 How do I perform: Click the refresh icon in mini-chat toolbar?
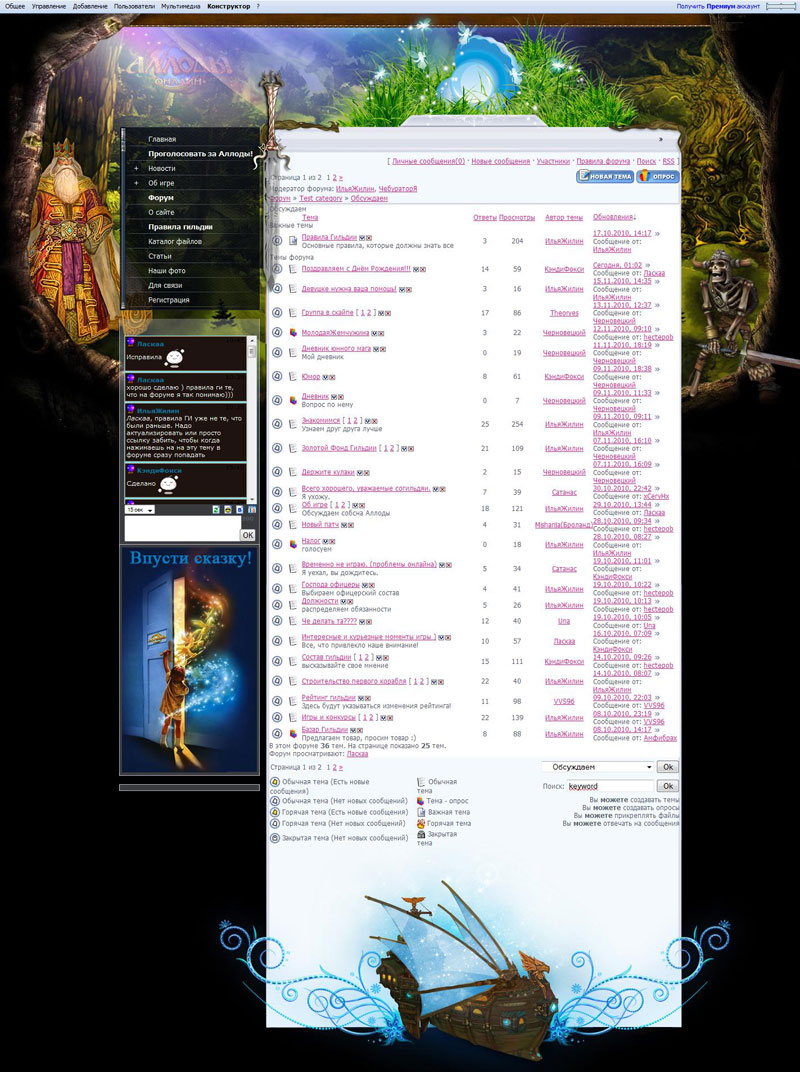216,510
